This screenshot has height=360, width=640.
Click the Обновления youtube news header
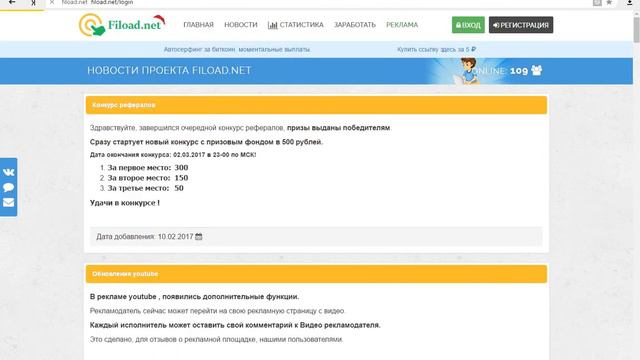[x=316, y=274]
